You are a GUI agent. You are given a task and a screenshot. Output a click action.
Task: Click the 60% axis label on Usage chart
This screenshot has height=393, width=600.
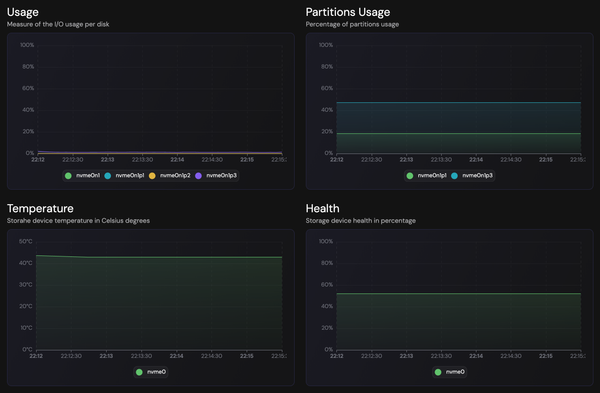28,88
